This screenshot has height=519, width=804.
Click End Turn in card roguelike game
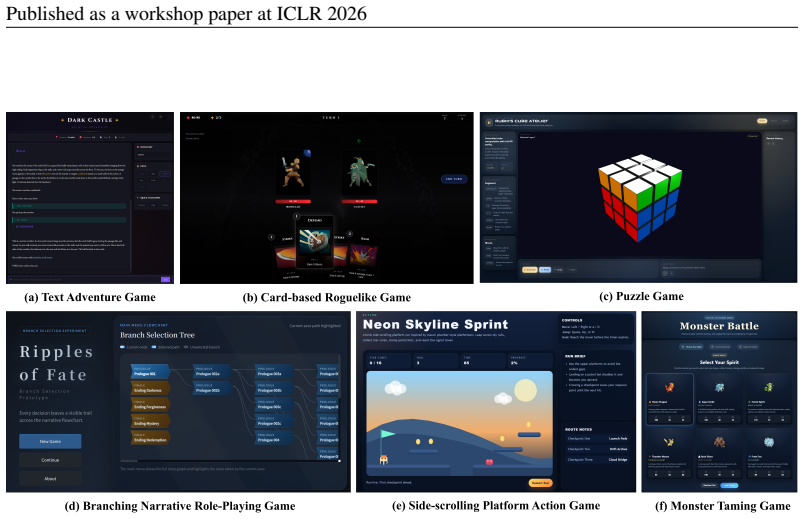tap(454, 179)
